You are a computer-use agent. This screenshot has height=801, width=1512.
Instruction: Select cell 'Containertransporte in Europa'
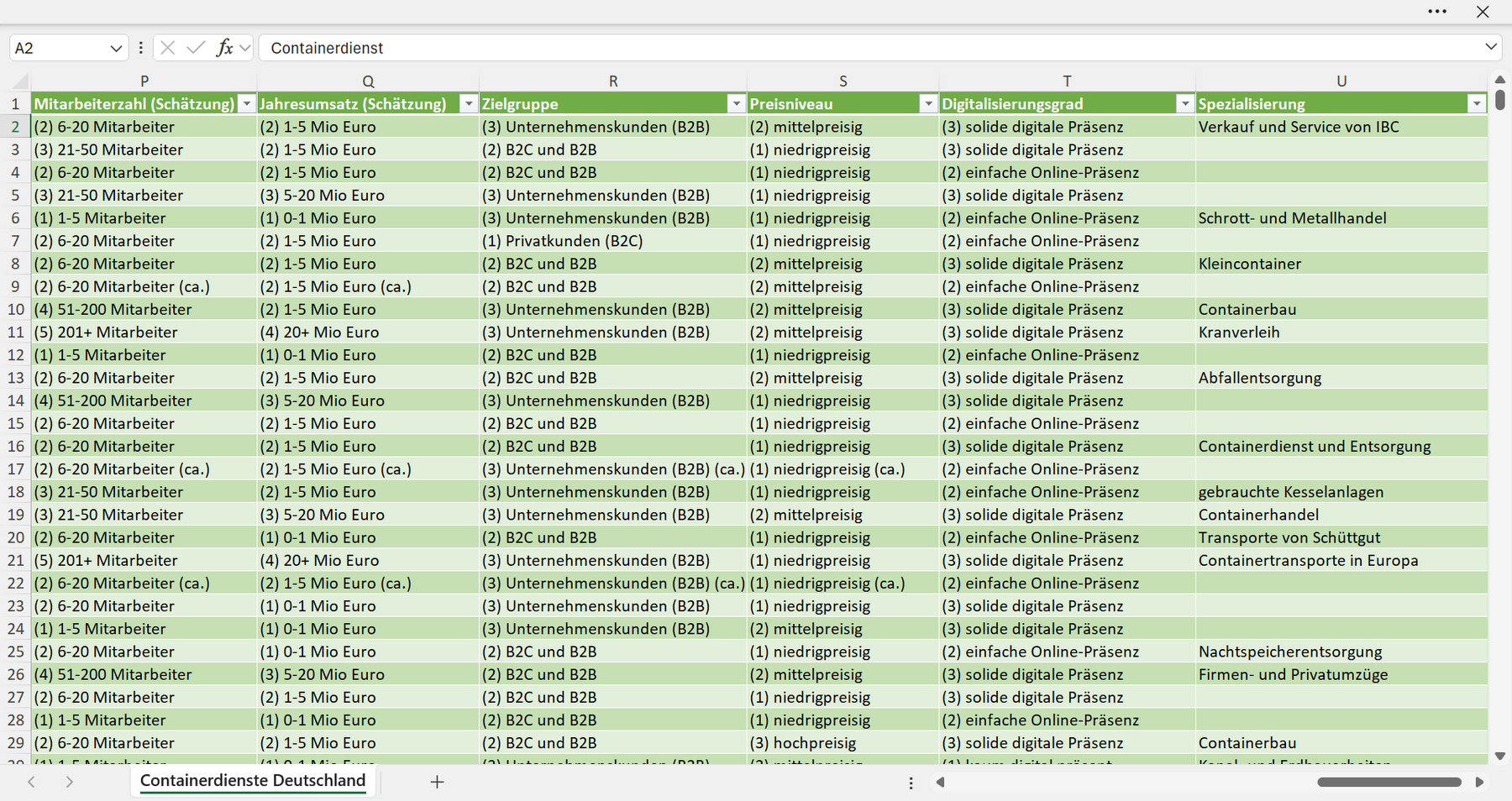tap(1341, 560)
